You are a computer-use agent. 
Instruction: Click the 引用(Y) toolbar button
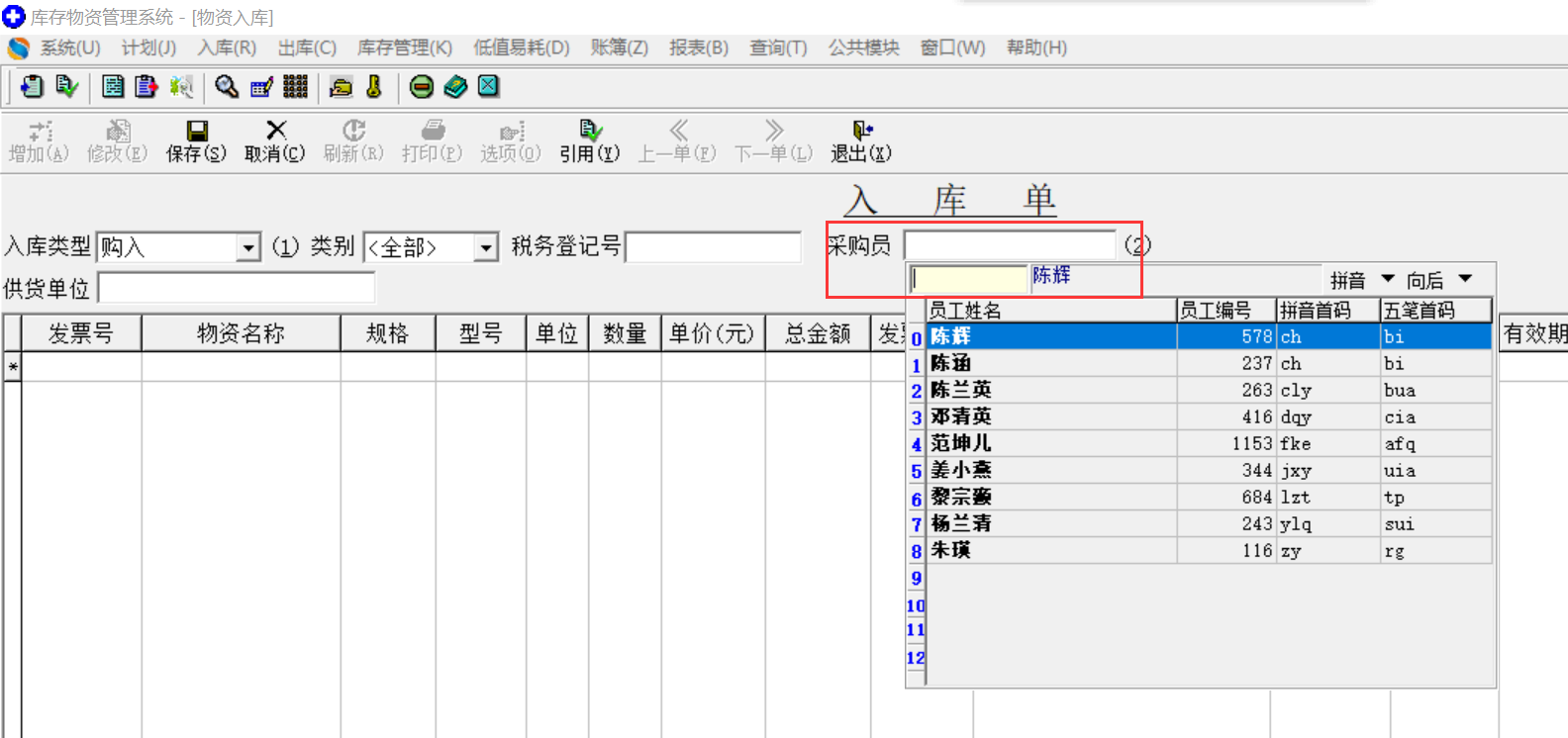(x=590, y=141)
